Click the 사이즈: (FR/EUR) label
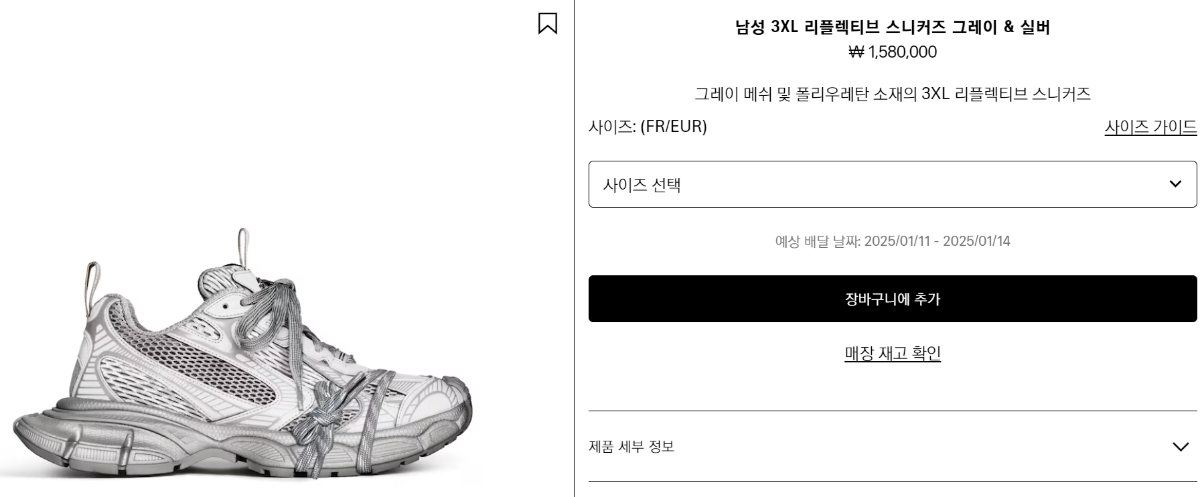The image size is (1200, 497). click(x=648, y=127)
